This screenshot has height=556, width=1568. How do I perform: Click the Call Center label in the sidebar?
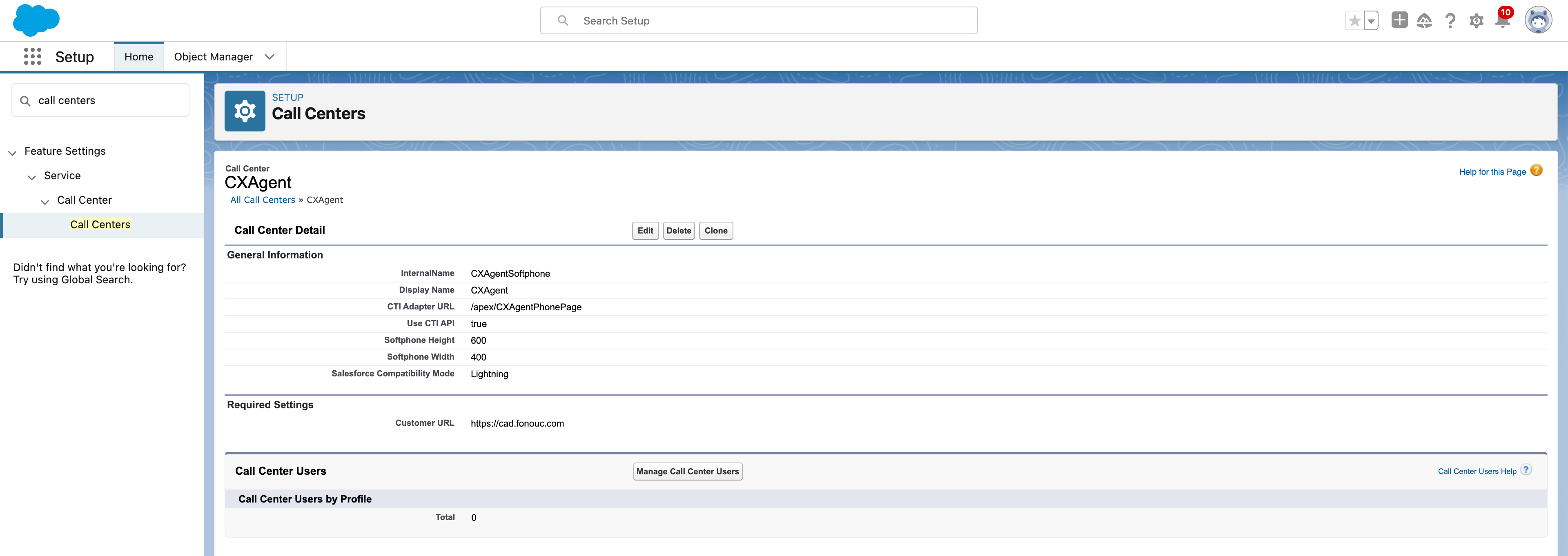(85, 200)
